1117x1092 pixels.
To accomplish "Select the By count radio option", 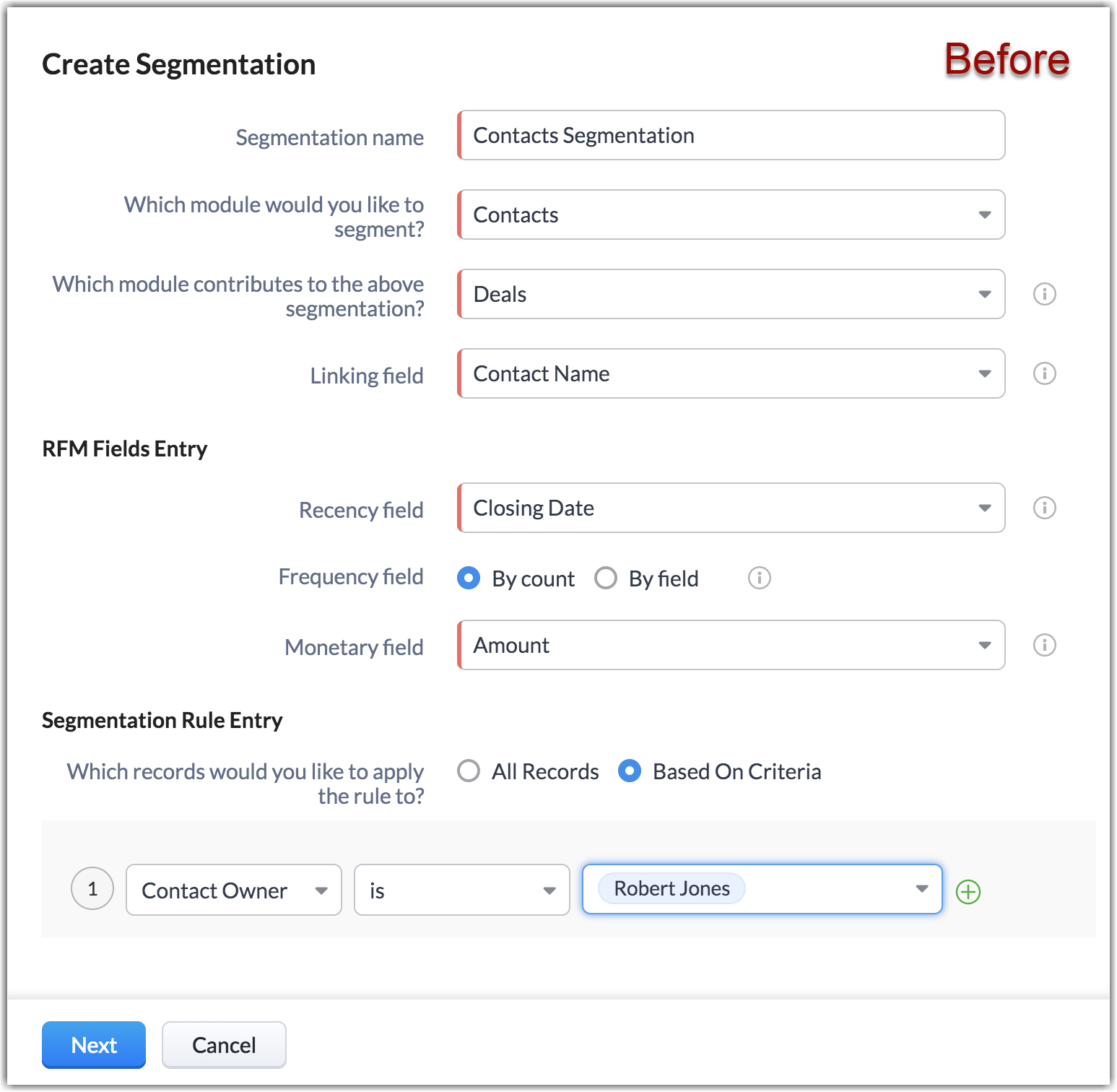I will [x=469, y=578].
